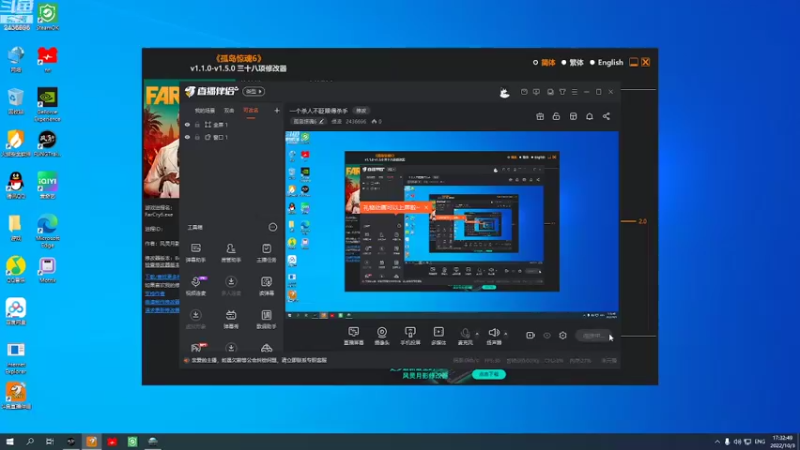This screenshot has height=450, width=800.
Task: Open Microsoft Edge desktop shortcut
Action: [x=47, y=231]
